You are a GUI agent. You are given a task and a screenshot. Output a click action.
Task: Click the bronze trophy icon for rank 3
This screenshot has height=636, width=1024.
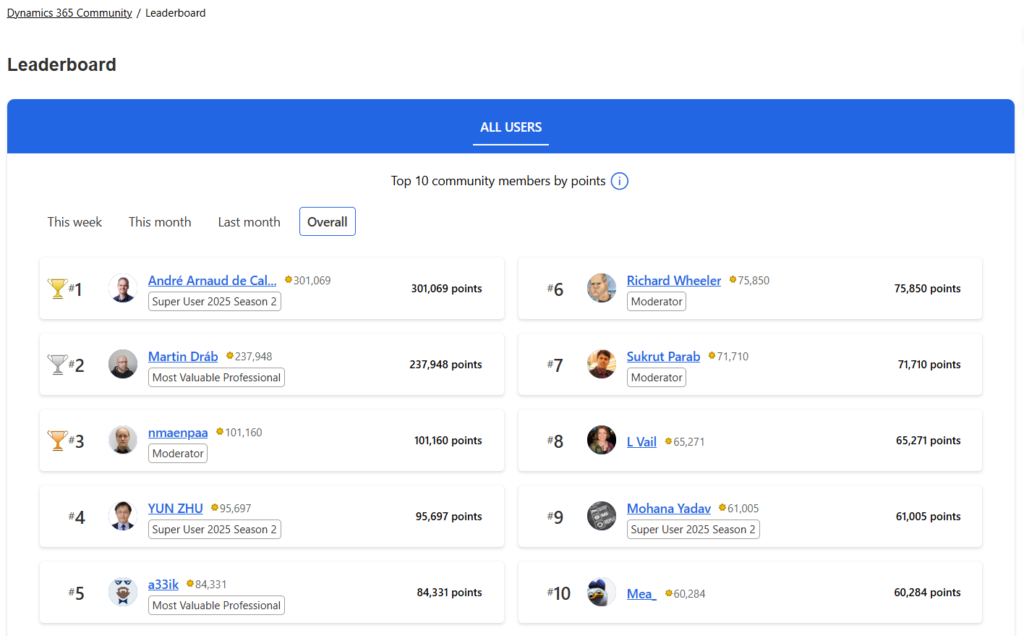[x=58, y=441]
